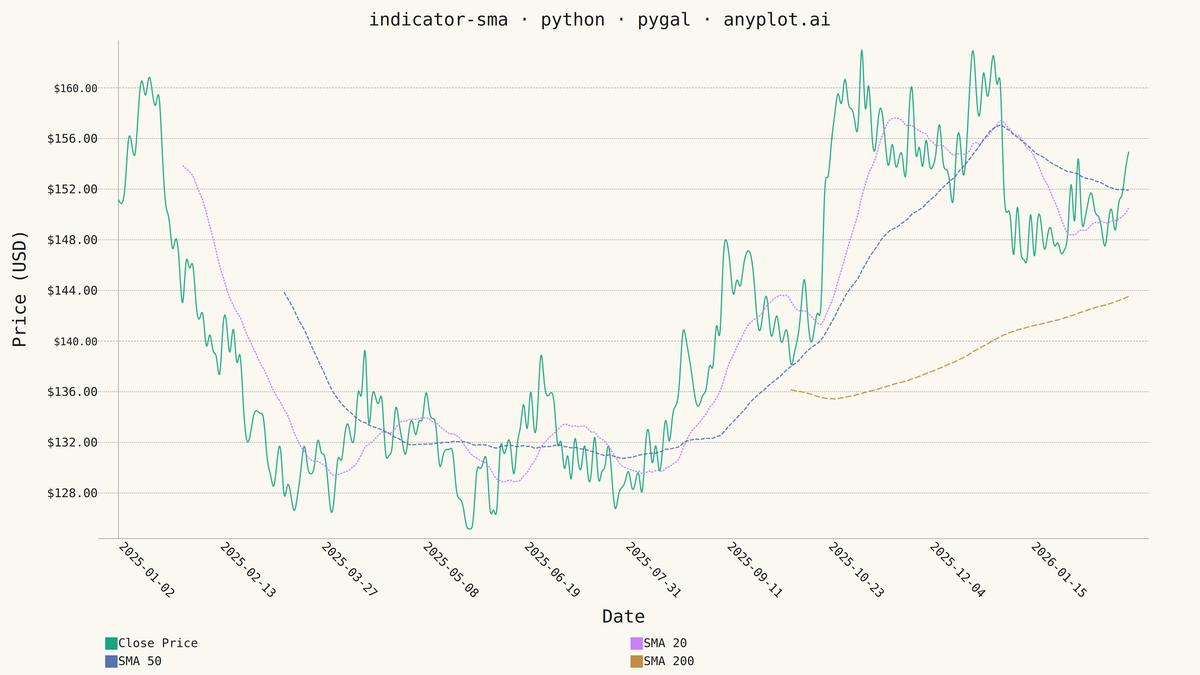Click the last point of the Close Price line
Image resolution: width=1200 pixels, height=675 pixels.
coord(1128,153)
